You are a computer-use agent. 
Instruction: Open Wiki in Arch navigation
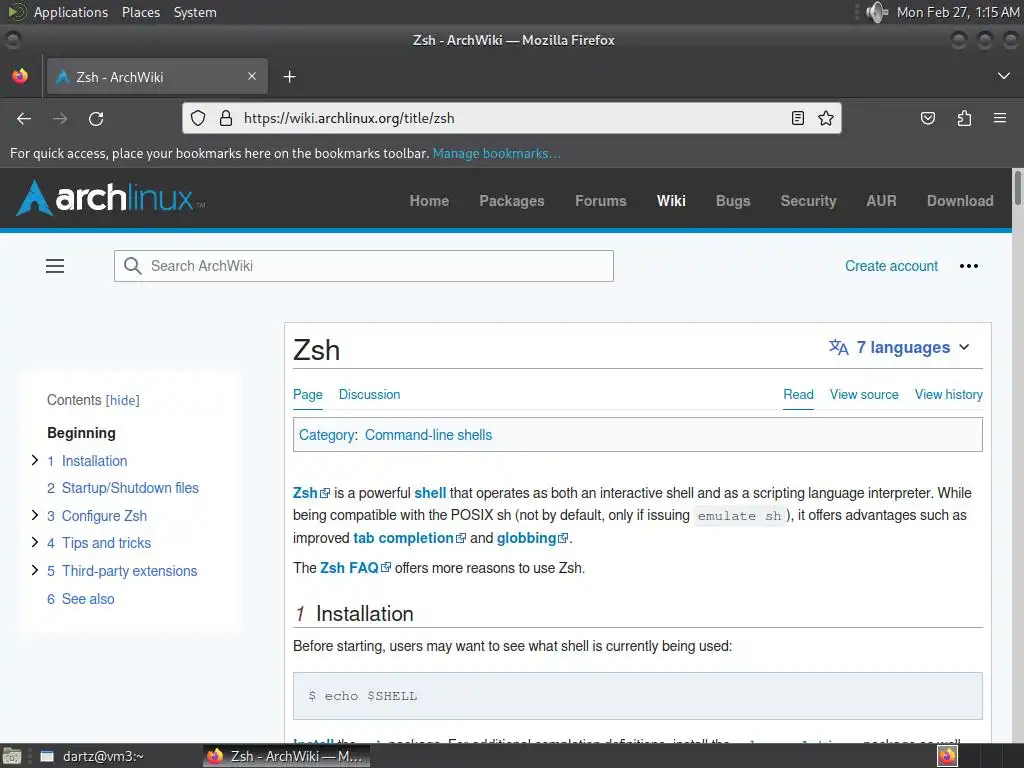(671, 200)
